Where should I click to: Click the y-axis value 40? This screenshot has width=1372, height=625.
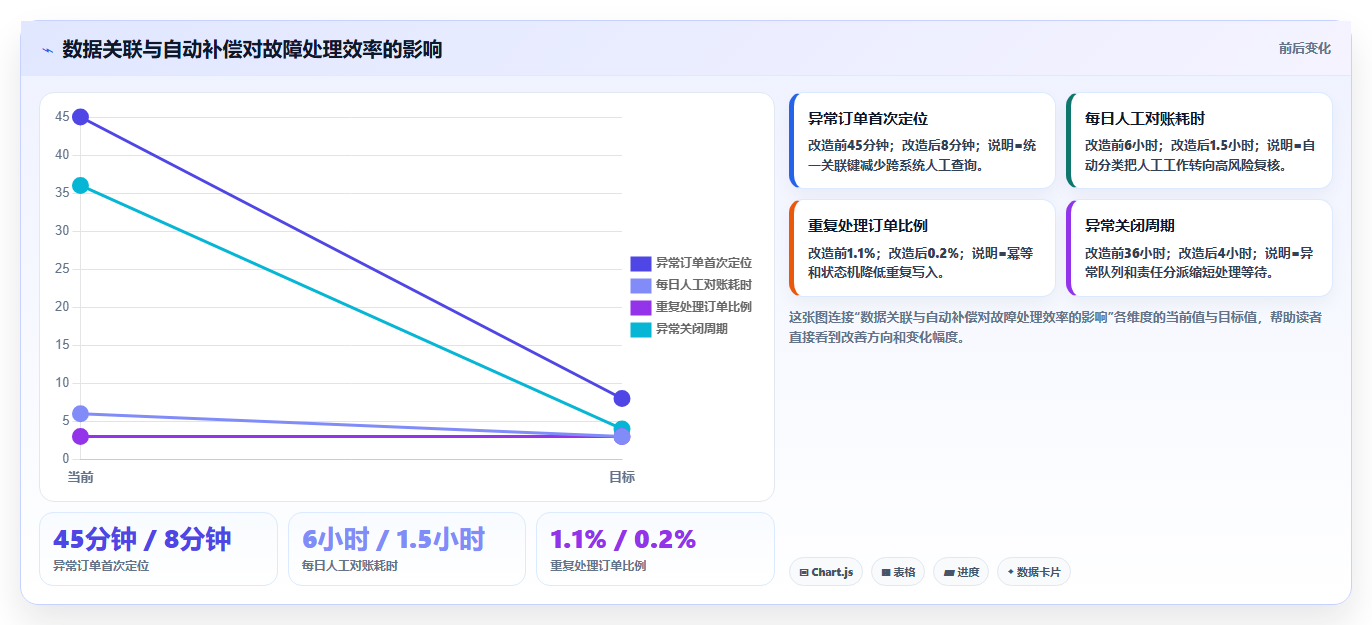(x=62, y=155)
